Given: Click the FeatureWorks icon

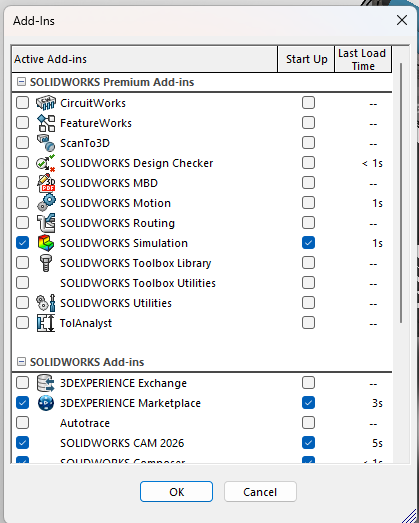Looking at the screenshot, I should pyautogui.click(x=46, y=123).
